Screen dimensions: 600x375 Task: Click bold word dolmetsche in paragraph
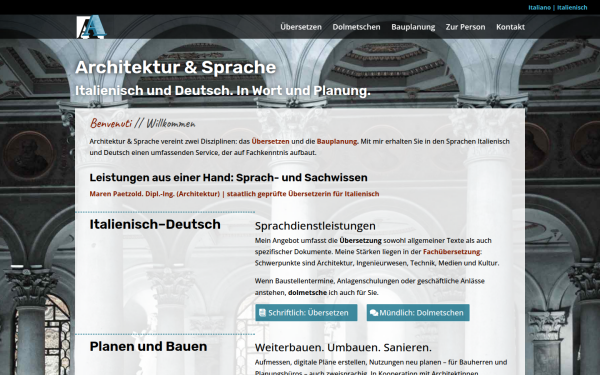tap(307, 292)
